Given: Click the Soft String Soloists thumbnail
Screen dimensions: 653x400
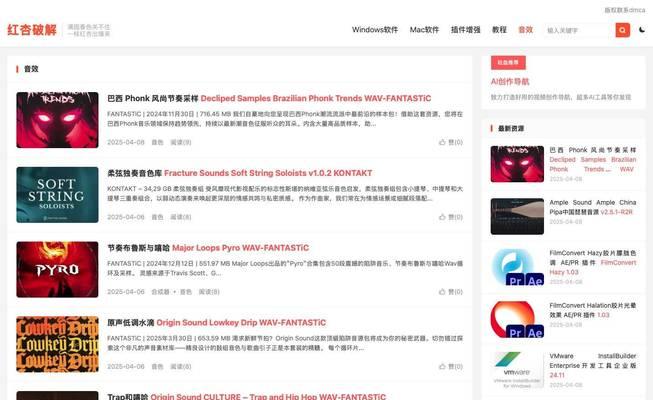Looking at the screenshot, I should (x=57, y=195).
